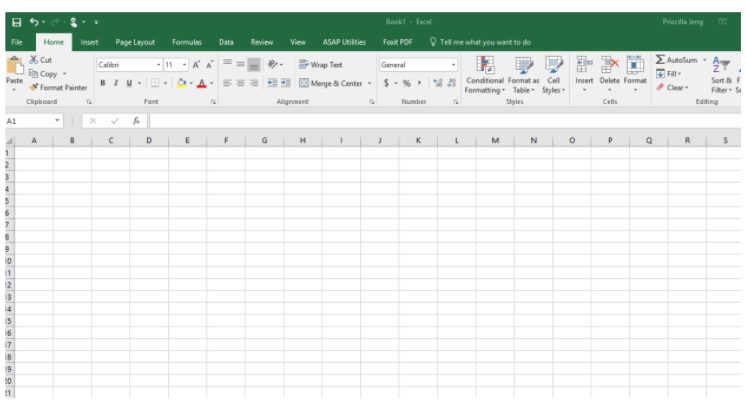This screenshot has width=747, height=419.
Task: Switch to the Data tab
Action: (226, 42)
